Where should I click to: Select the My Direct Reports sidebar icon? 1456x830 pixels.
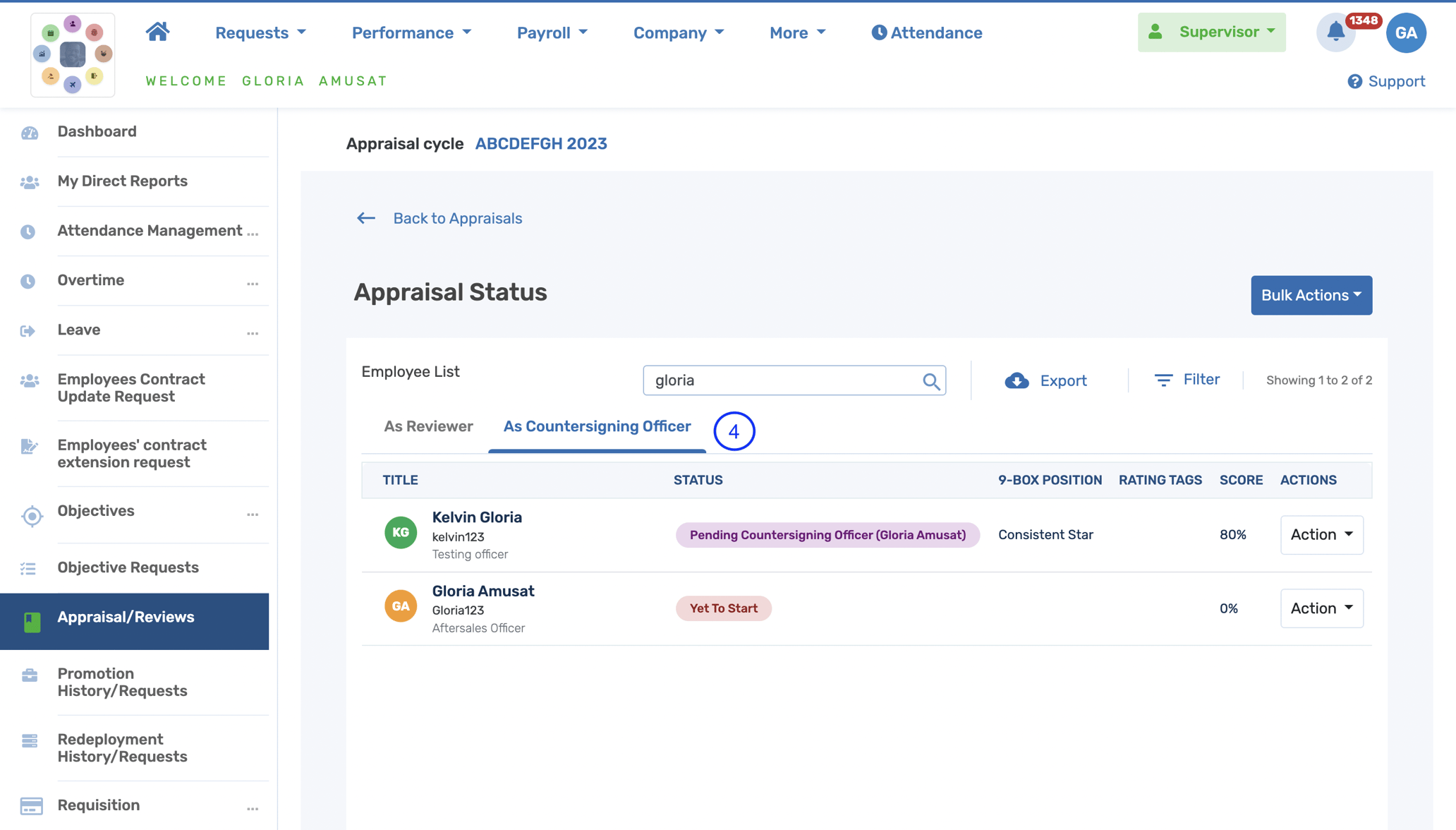[29, 182]
